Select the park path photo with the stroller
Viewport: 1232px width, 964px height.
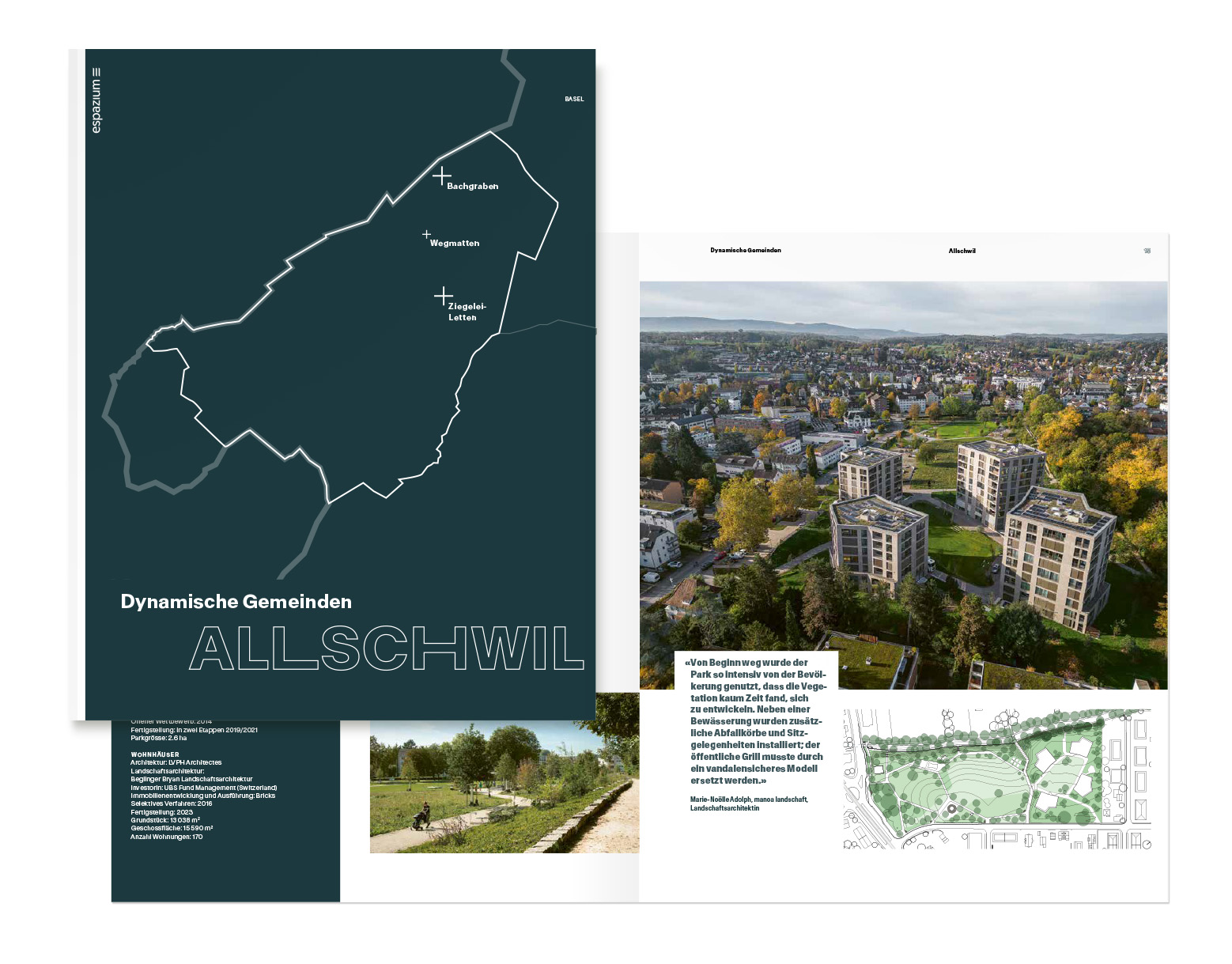[505, 773]
